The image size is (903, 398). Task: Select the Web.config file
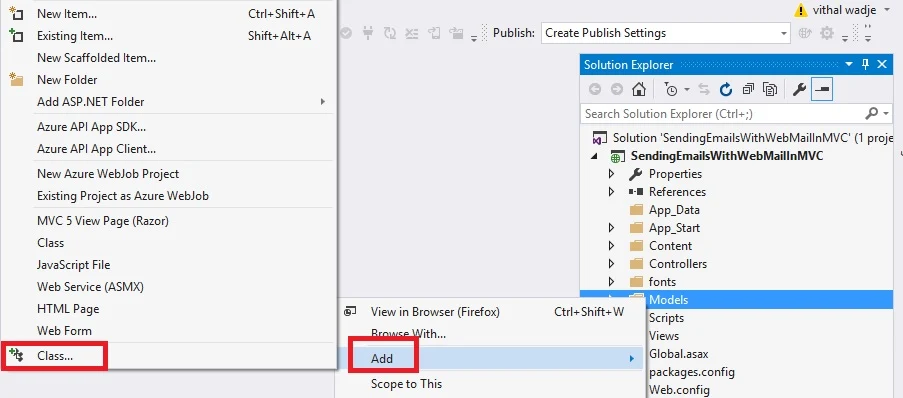(679, 390)
